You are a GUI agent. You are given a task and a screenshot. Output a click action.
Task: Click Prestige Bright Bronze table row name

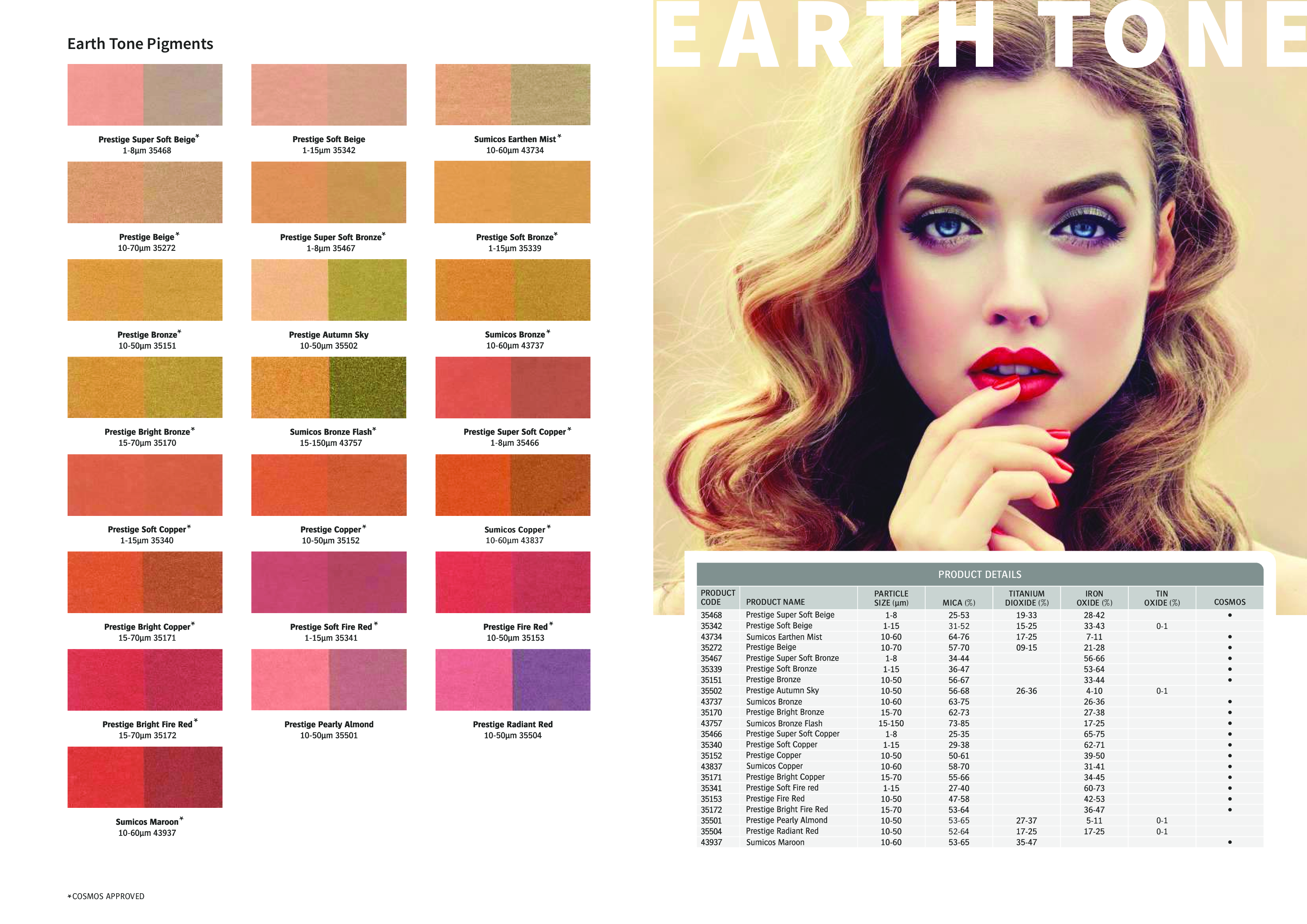785,712
